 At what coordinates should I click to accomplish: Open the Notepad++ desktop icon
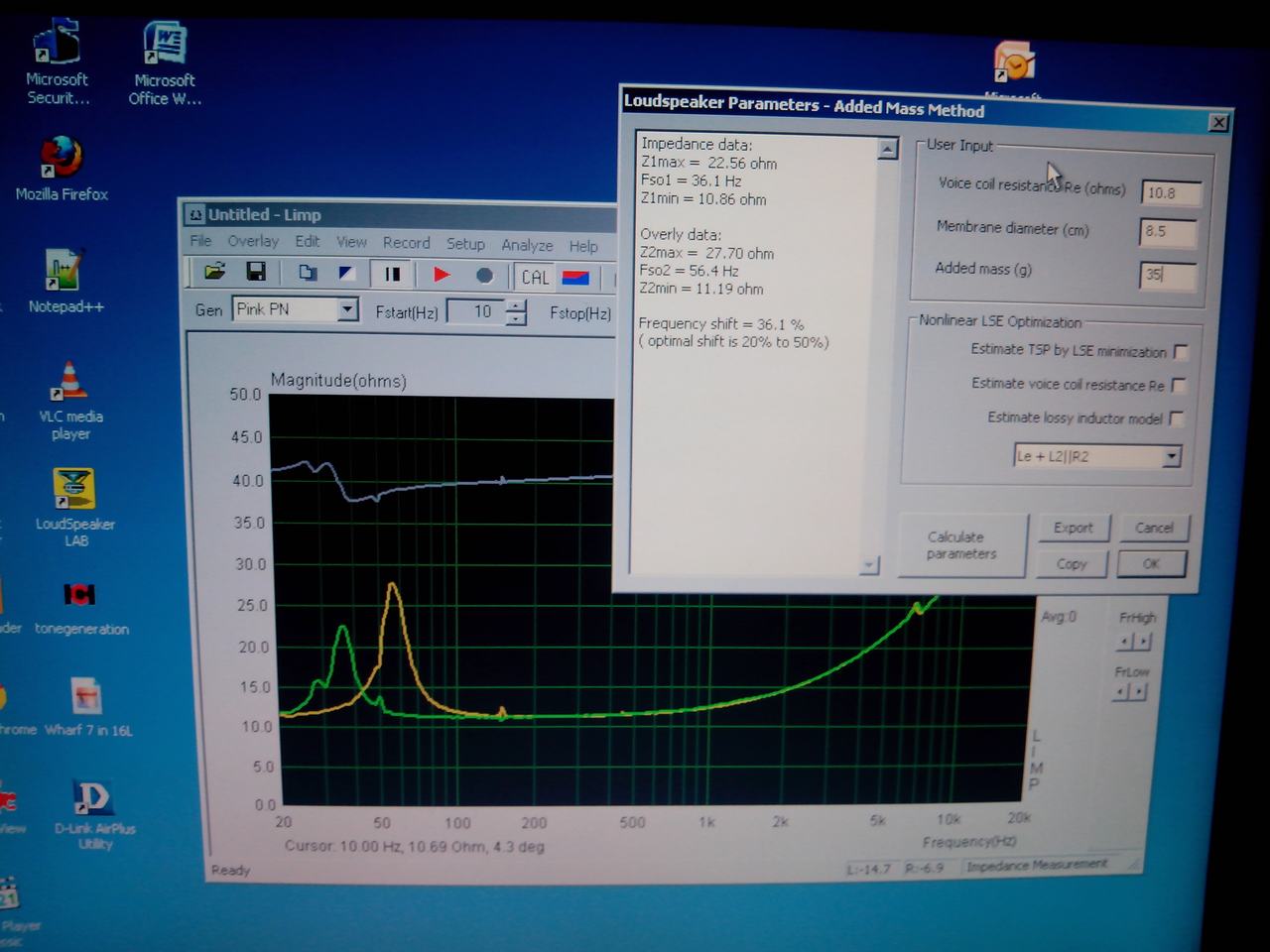pos(64,282)
